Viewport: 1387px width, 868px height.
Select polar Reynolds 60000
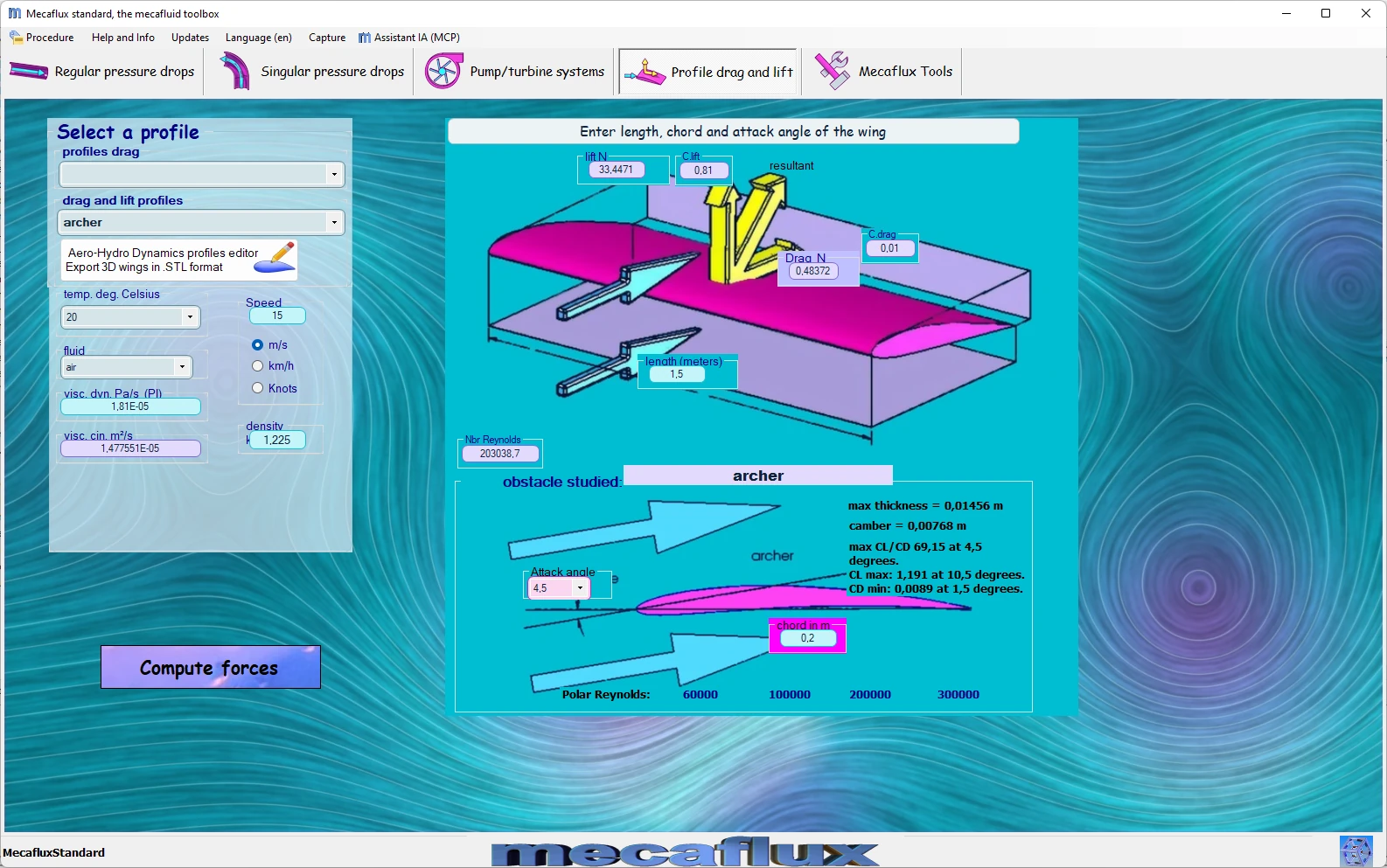click(700, 695)
